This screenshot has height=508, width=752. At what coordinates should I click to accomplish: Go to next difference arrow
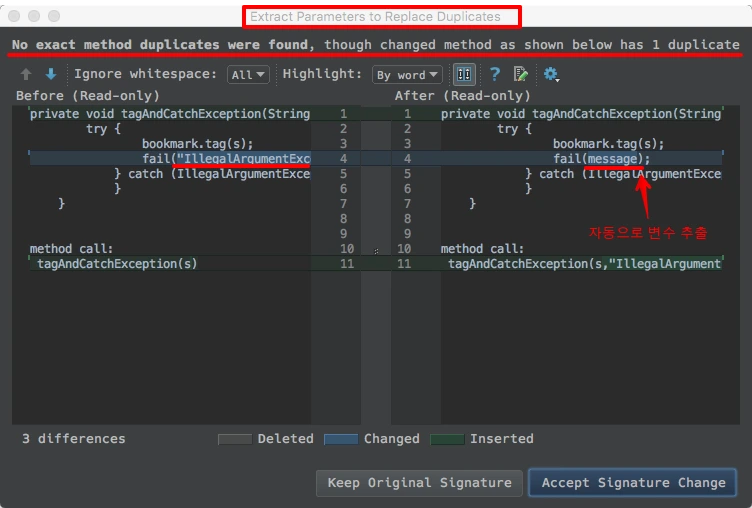(x=51, y=74)
